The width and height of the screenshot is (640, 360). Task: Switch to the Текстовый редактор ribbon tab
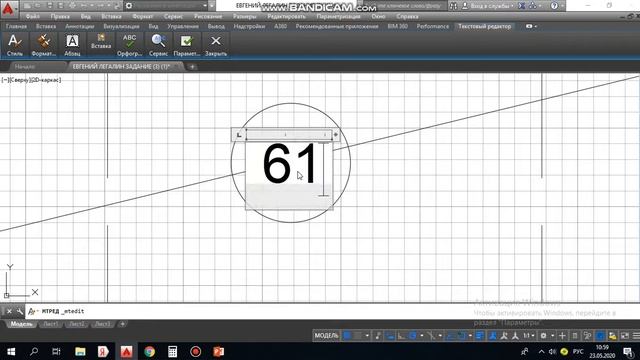click(x=484, y=26)
